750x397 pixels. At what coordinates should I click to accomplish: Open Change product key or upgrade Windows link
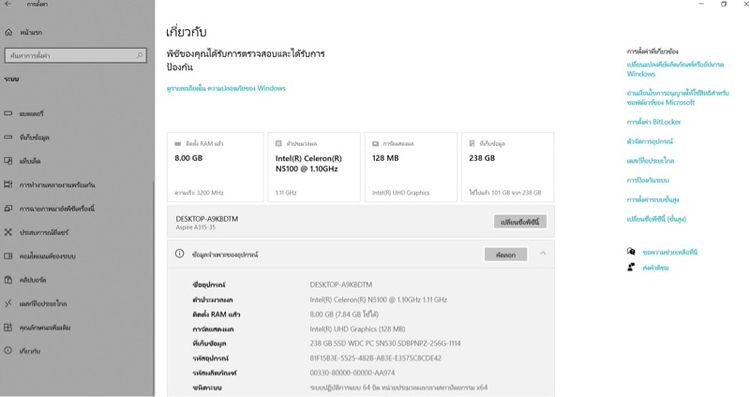coord(675,69)
